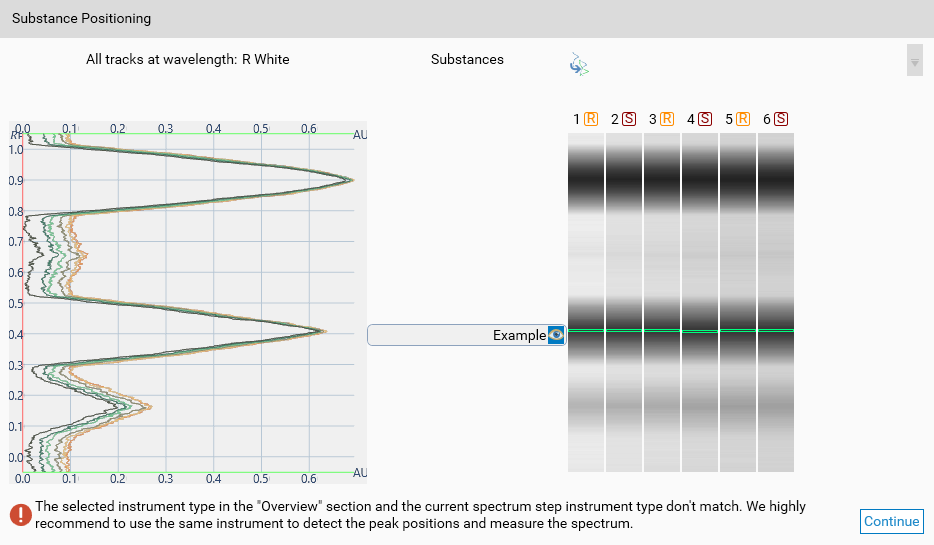Click track 4 sample S icon
This screenshot has width=934, height=545.
(x=705, y=119)
